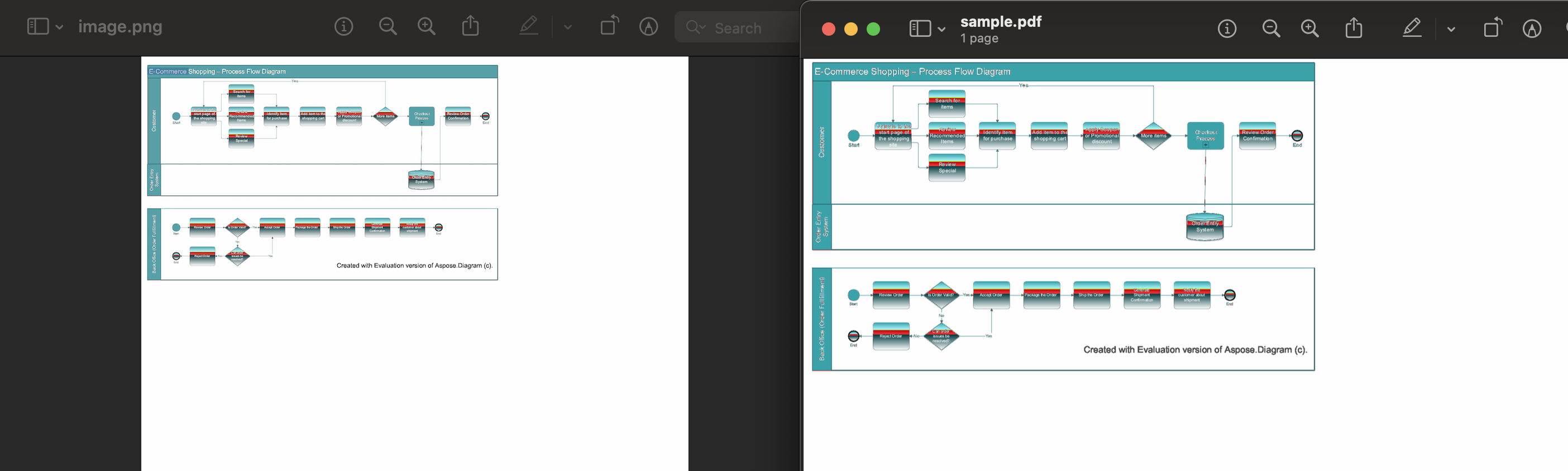Viewport: 1568px width, 471px height.
Task: Zoom out in the sample.pdf window
Action: 1271,28
